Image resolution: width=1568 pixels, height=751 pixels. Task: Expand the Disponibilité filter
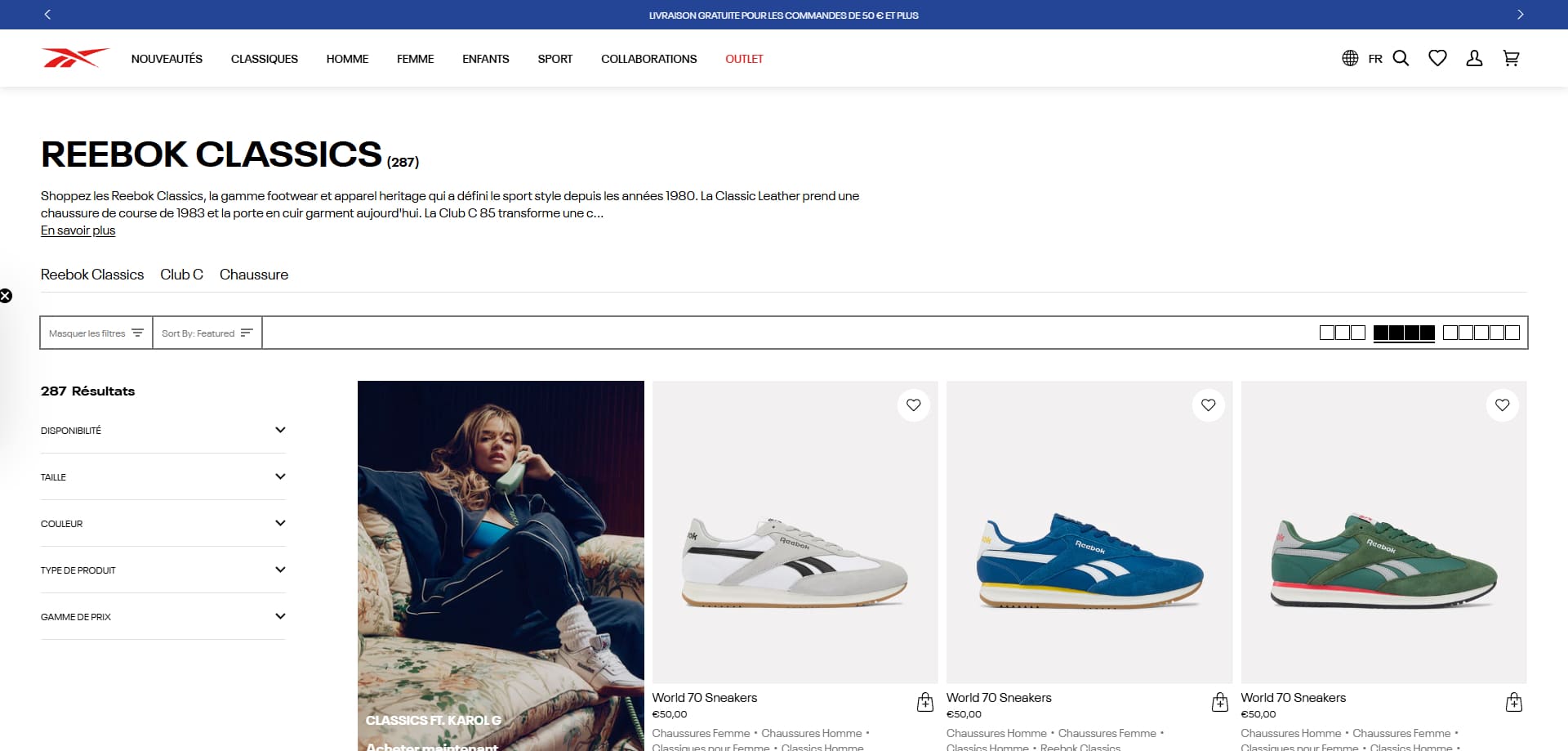click(x=163, y=431)
